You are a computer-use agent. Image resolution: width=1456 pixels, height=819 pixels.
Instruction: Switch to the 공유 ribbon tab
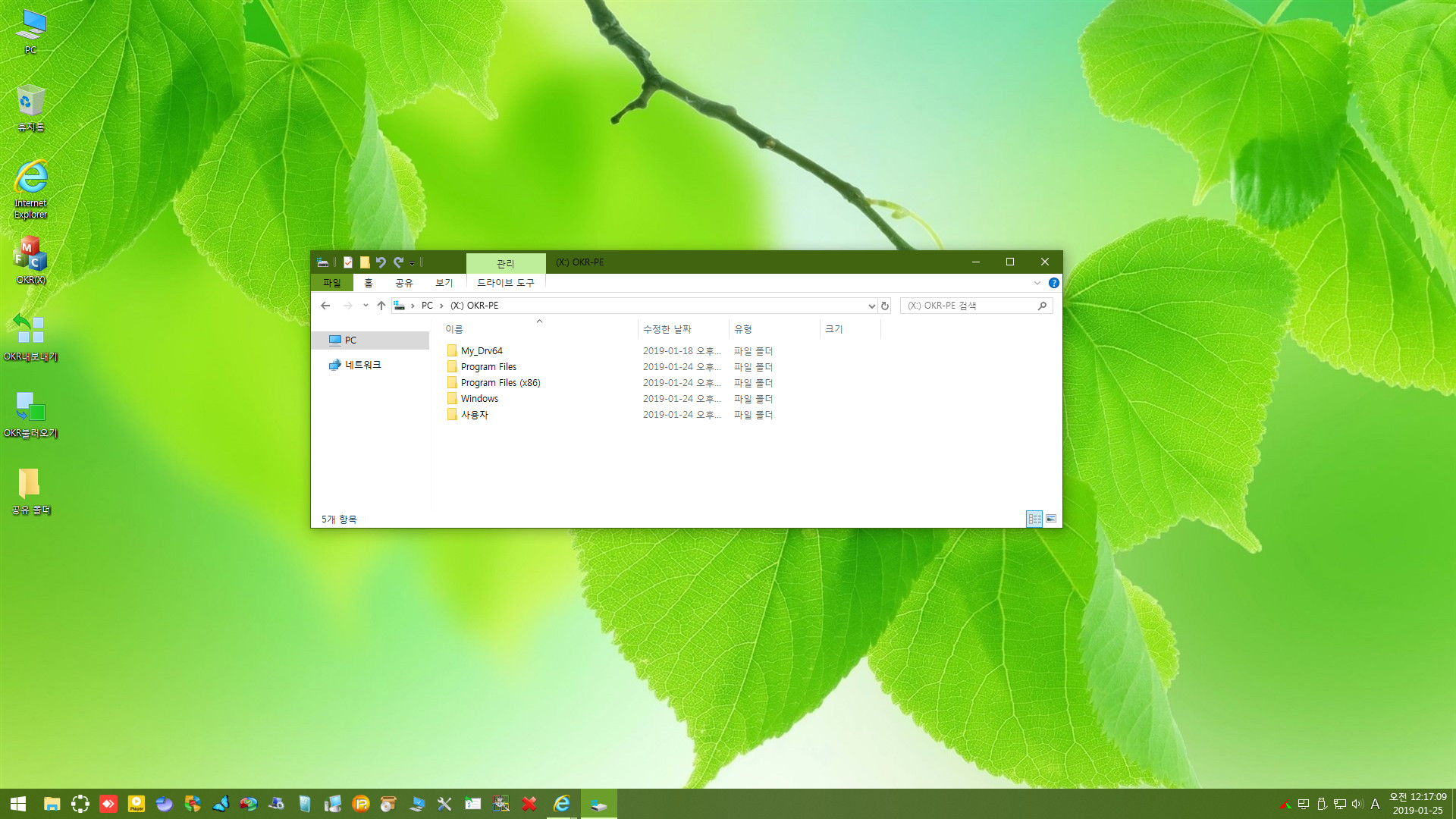404,283
